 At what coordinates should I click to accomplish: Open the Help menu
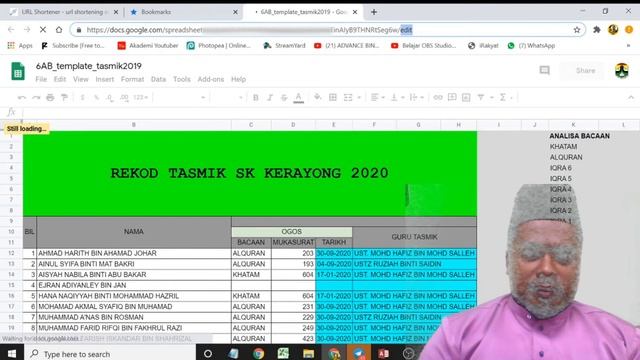(x=238, y=79)
